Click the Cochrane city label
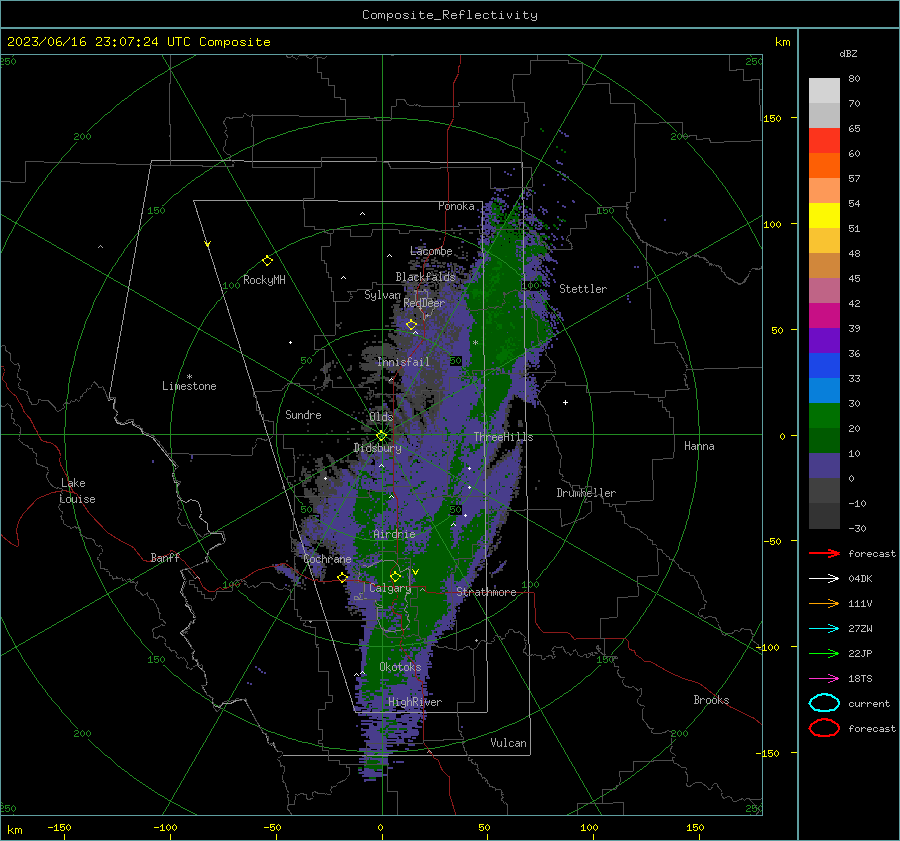 coord(327,559)
